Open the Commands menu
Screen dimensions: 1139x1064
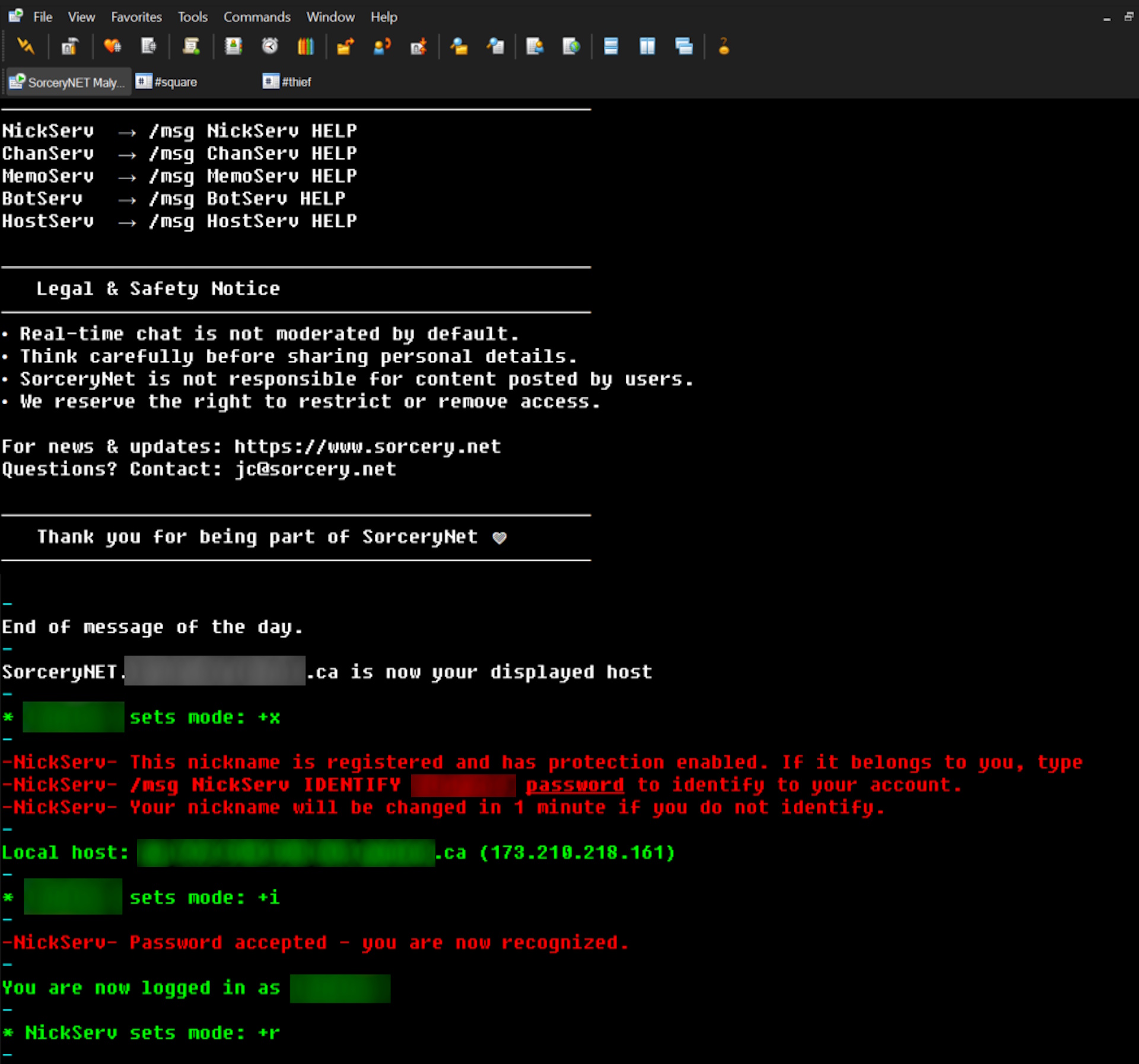coord(256,17)
